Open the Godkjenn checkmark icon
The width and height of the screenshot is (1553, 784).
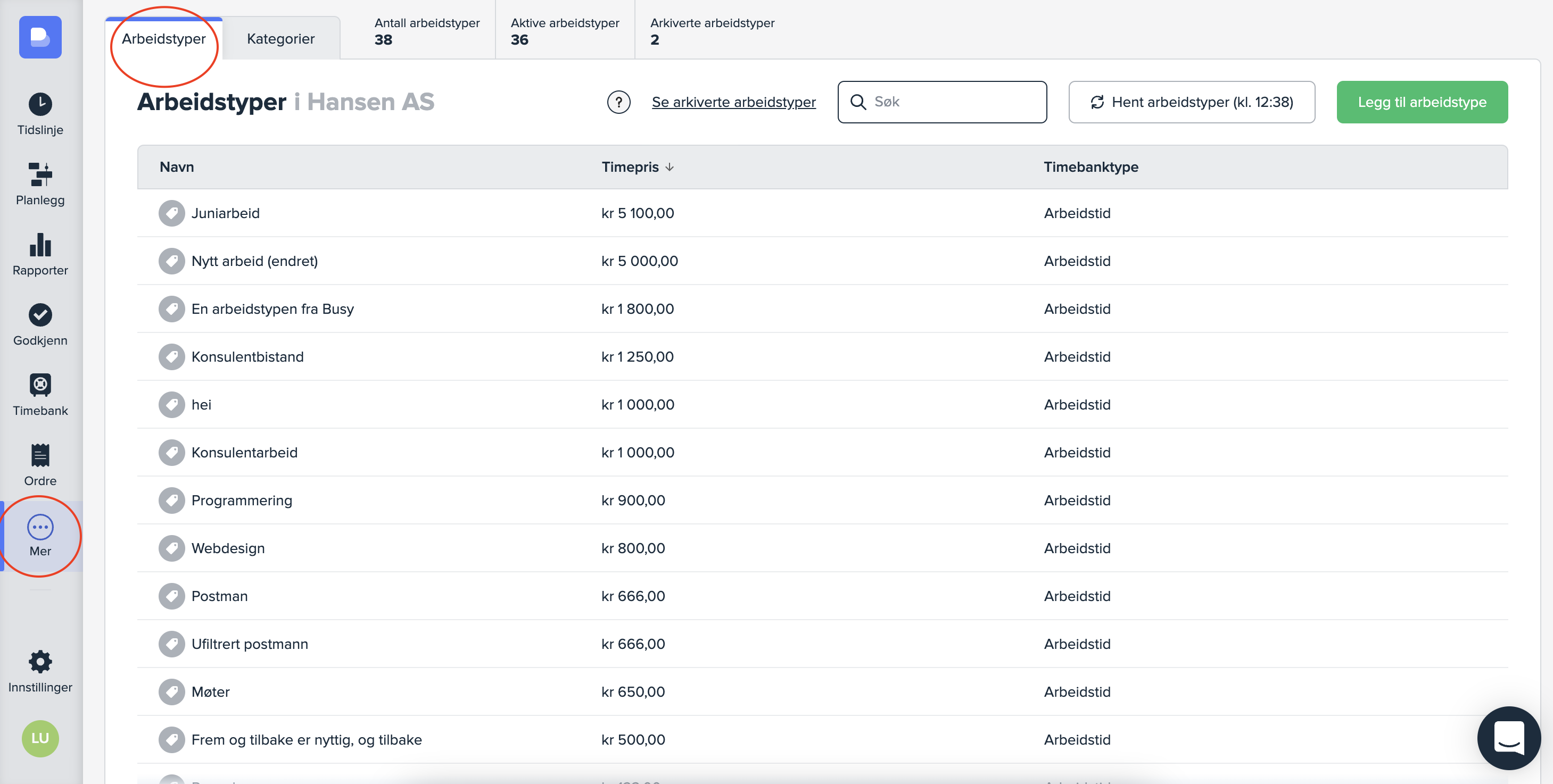[40, 314]
